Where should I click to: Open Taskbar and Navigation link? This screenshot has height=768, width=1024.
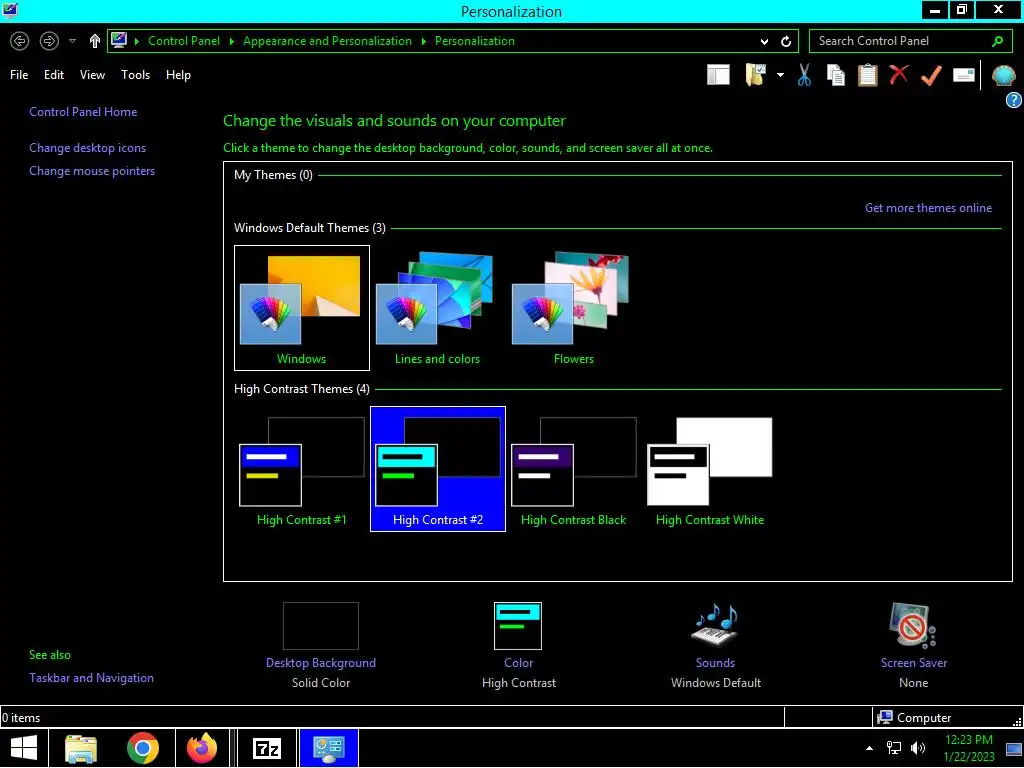click(x=91, y=678)
